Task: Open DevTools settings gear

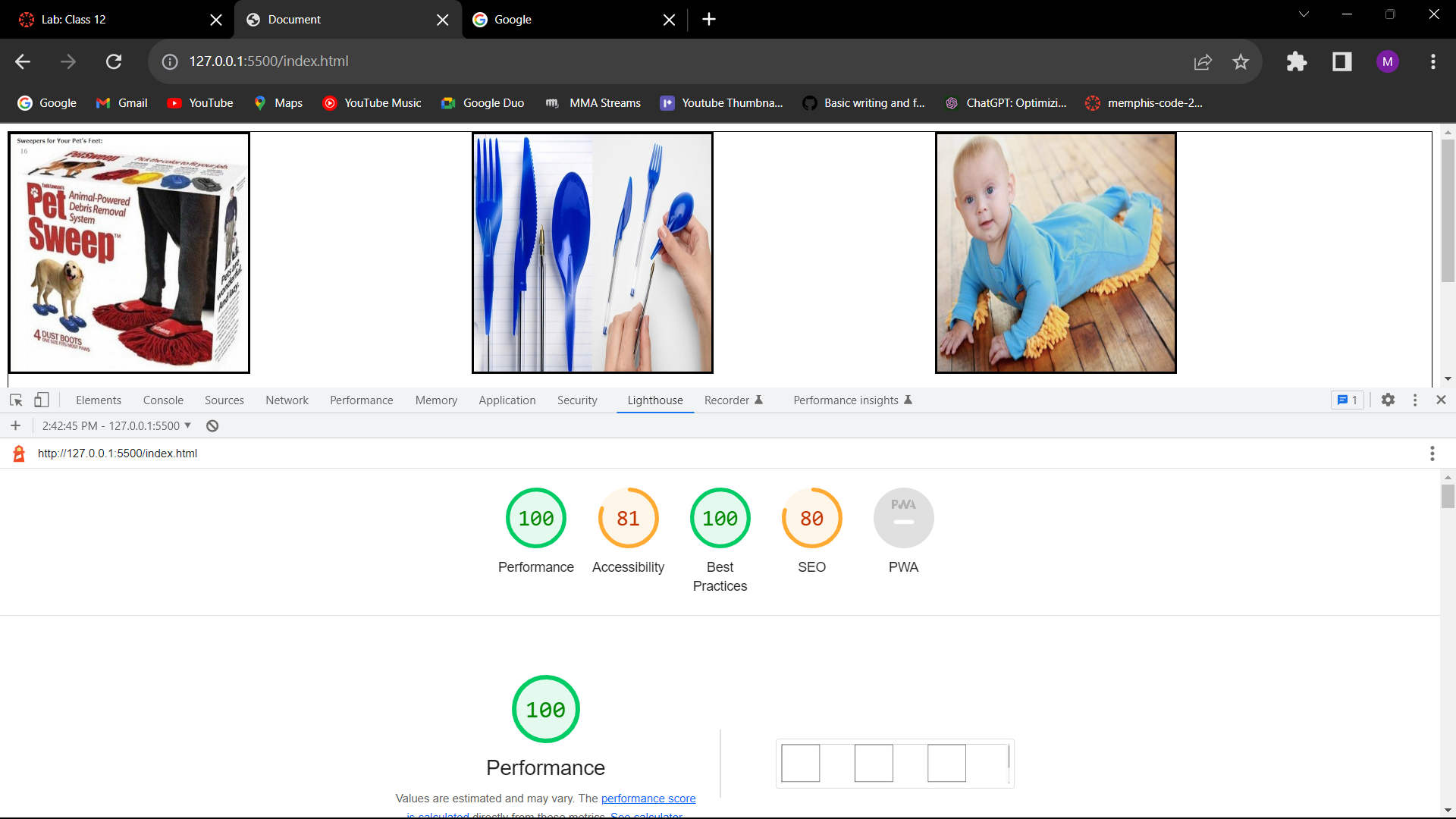Action: [1388, 400]
